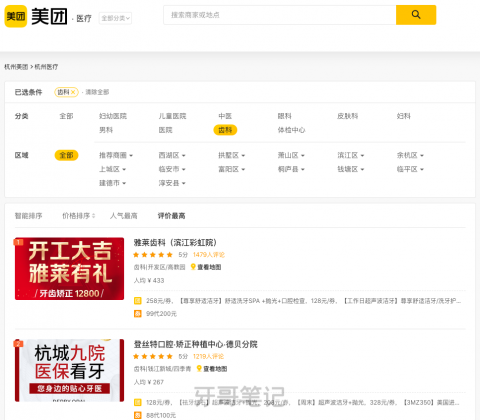Expand the 滨江区 district dropdown
The height and width of the screenshot is (420, 480).
click(351, 155)
